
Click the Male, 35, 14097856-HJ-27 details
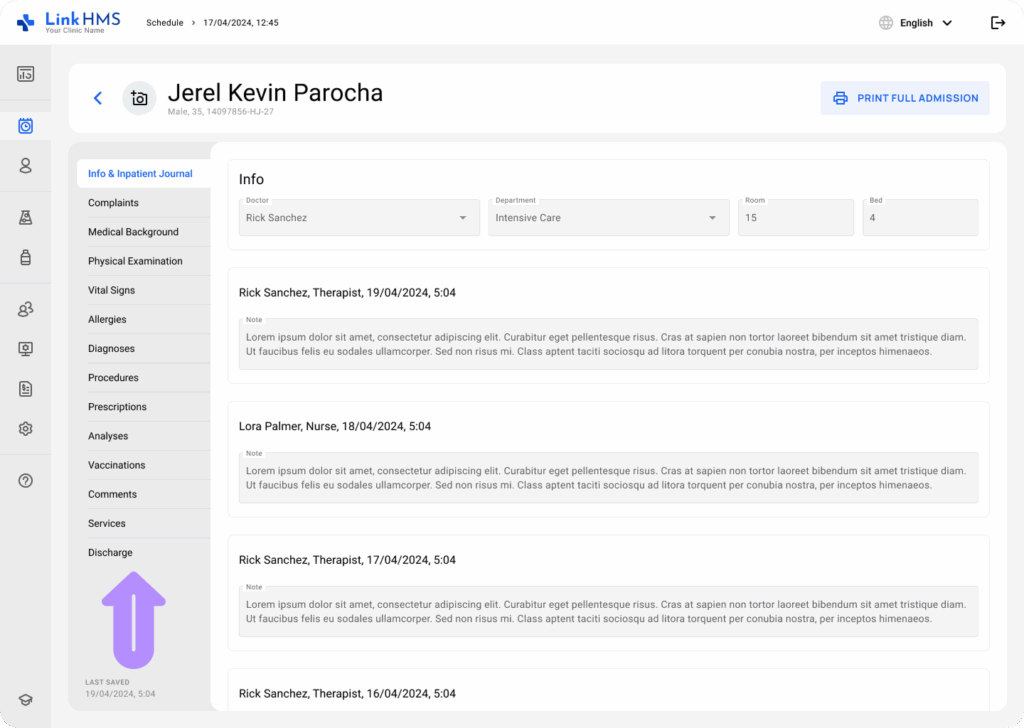point(221,112)
